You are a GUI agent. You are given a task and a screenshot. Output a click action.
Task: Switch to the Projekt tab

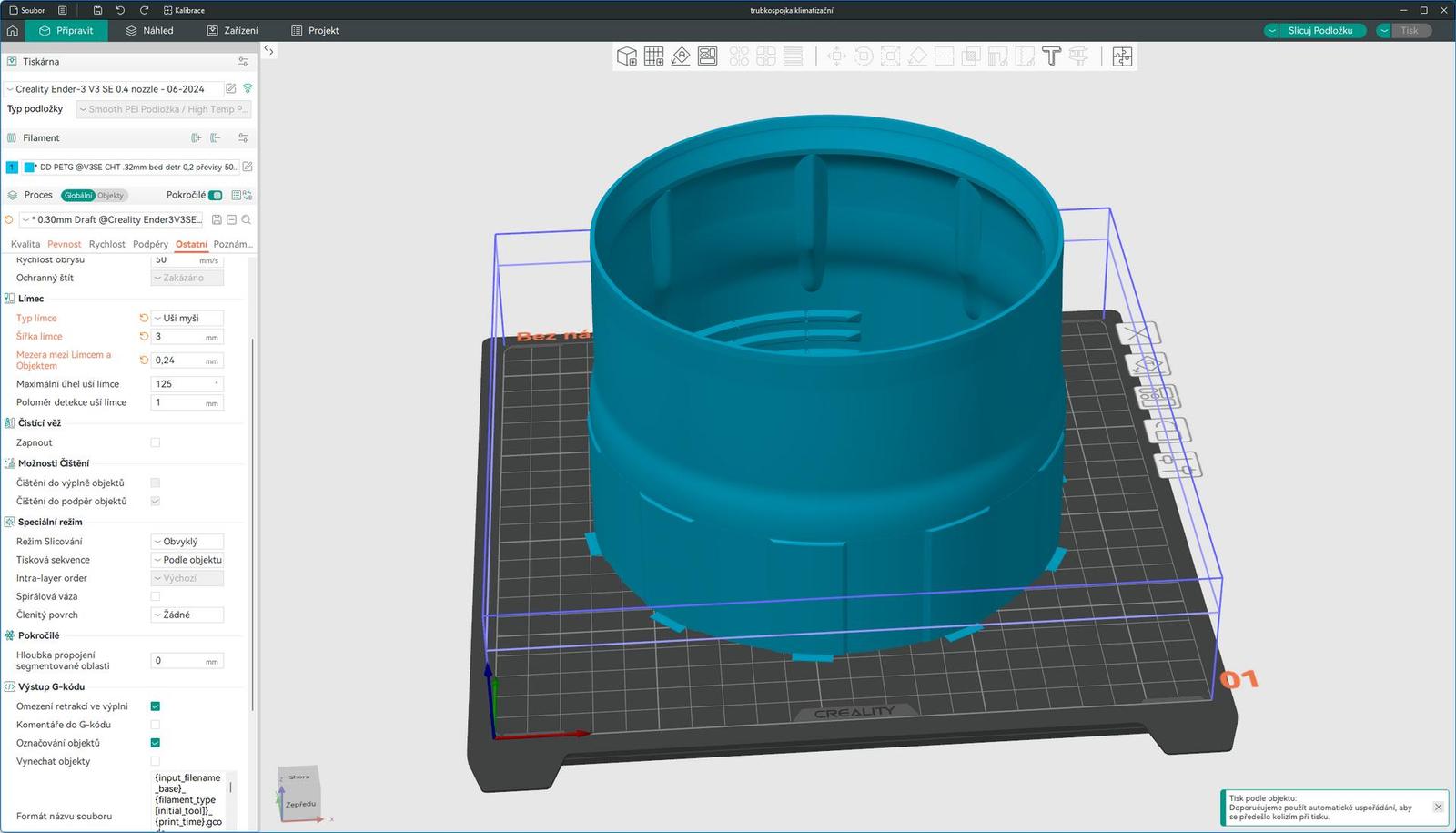[315, 30]
